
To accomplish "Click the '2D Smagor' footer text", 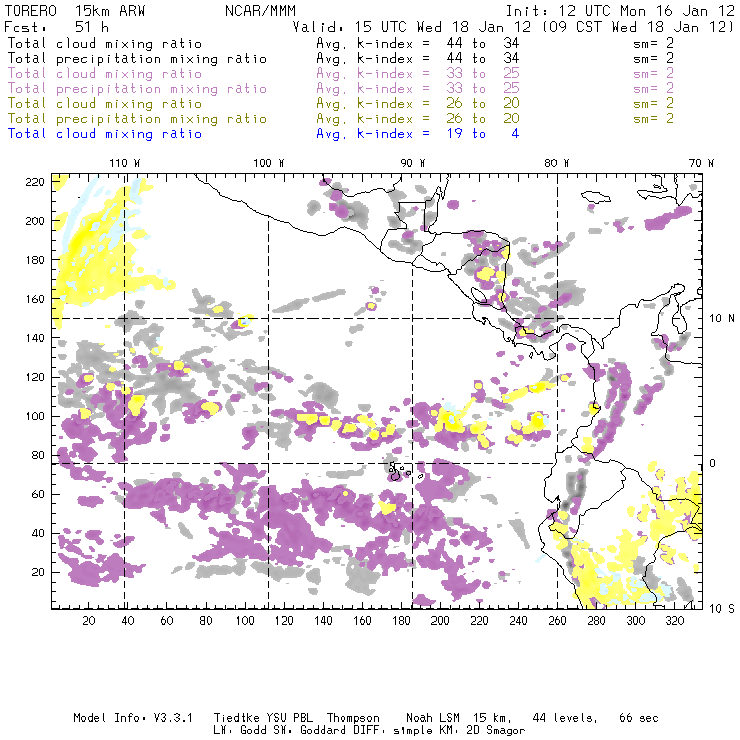I will point(496,731).
